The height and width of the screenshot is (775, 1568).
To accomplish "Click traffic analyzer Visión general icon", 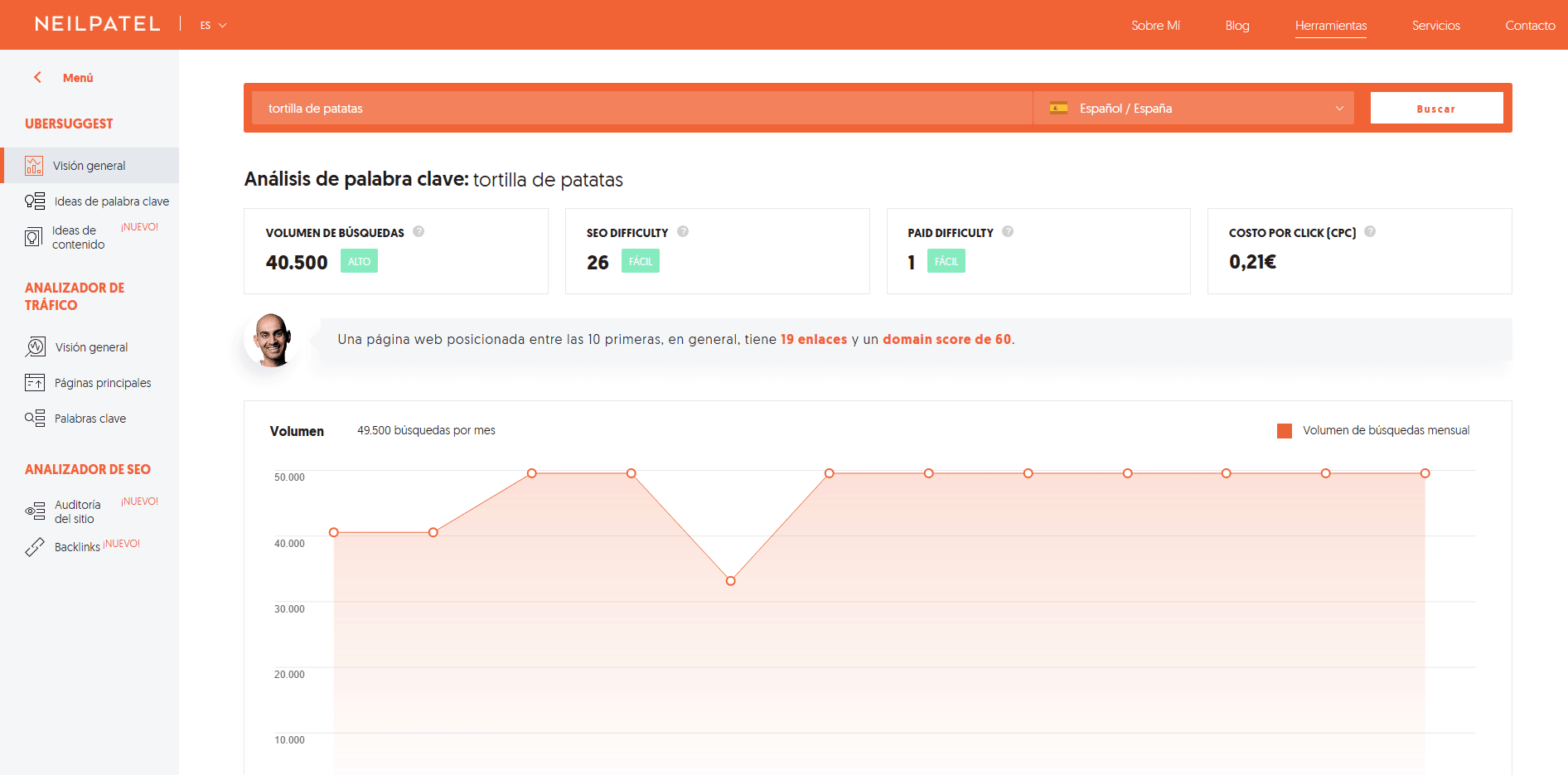I will [35, 346].
